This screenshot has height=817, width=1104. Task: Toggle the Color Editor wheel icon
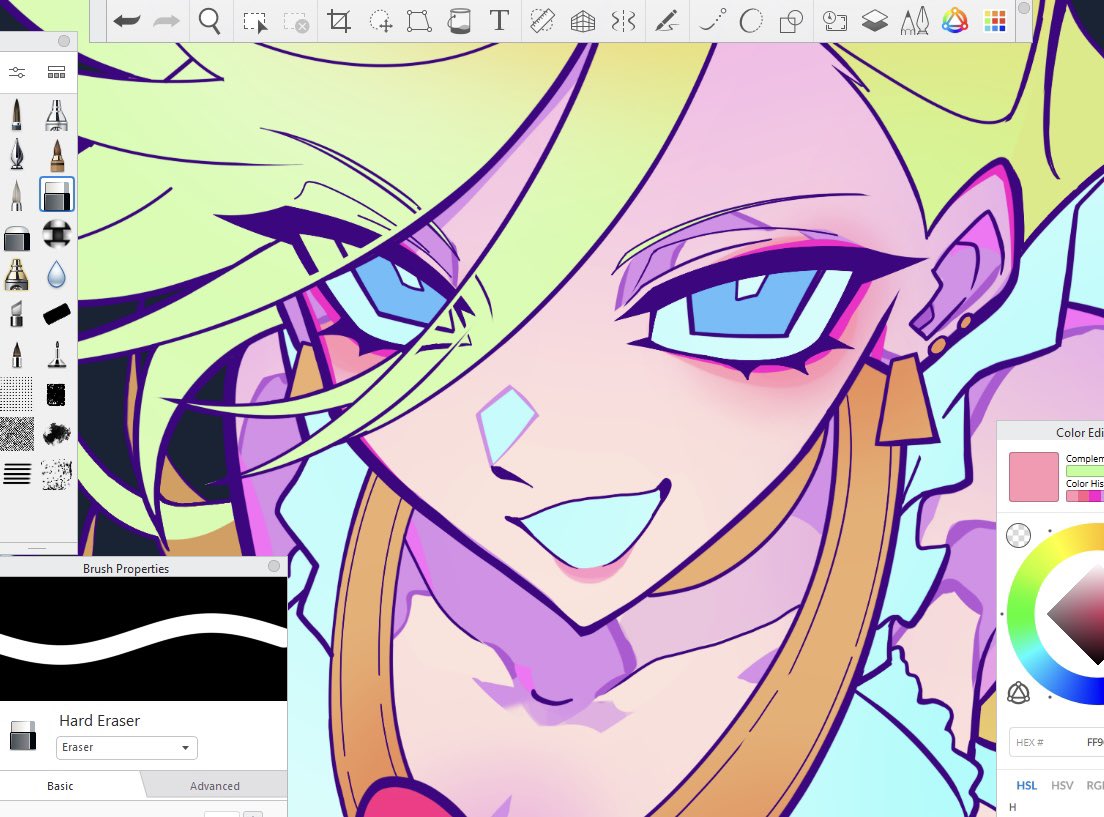tap(955, 21)
